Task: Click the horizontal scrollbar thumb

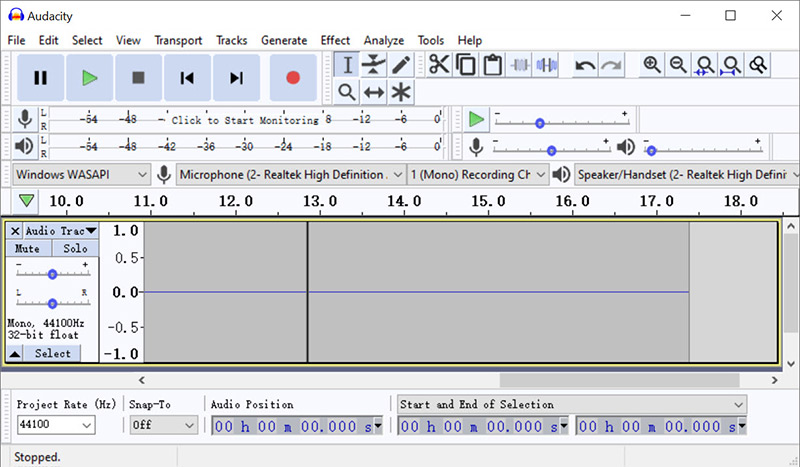Action: tap(619, 380)
